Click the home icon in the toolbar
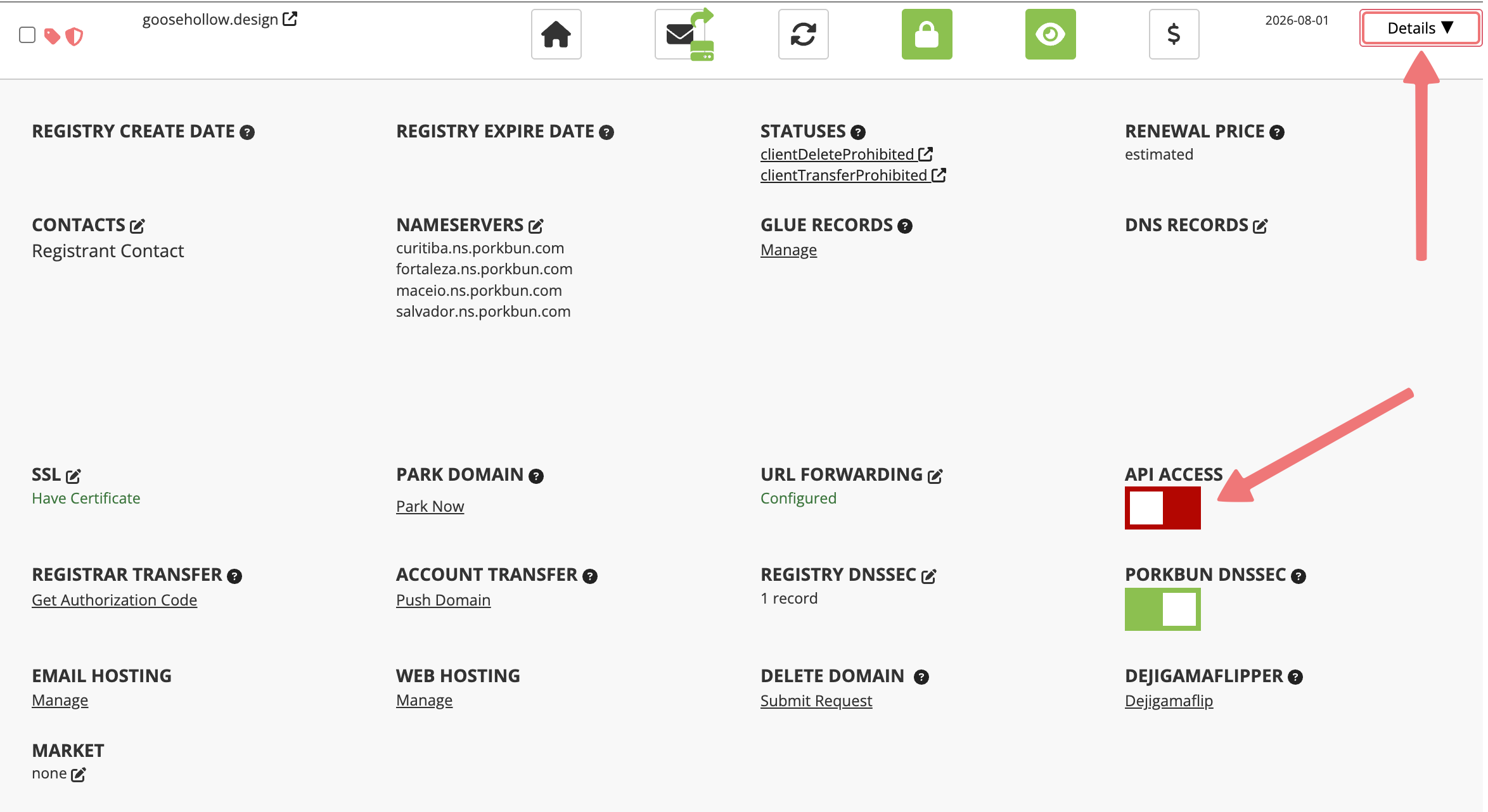This screenshot has width=1488, height=812. tap(555, 34)
